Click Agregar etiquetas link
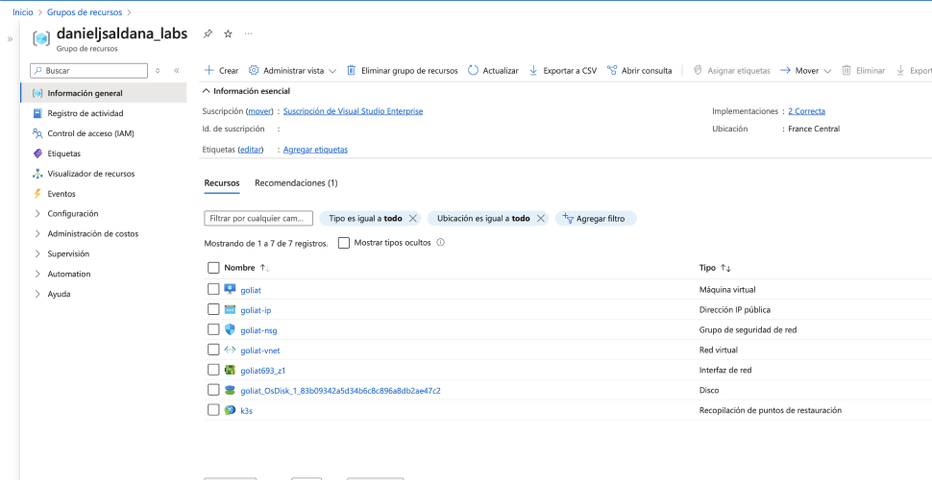 [316, 150]
